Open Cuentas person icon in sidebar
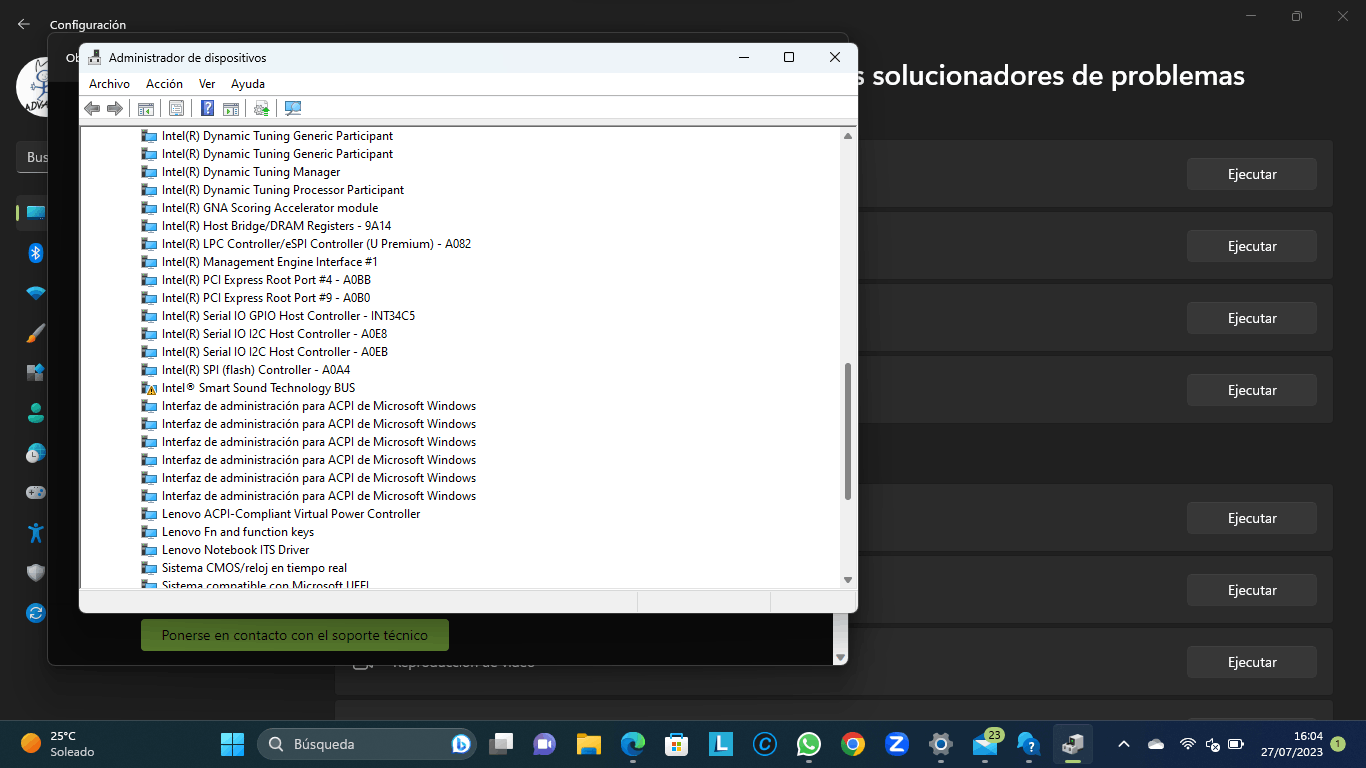The image size is (1366, 768). (36, 413)
